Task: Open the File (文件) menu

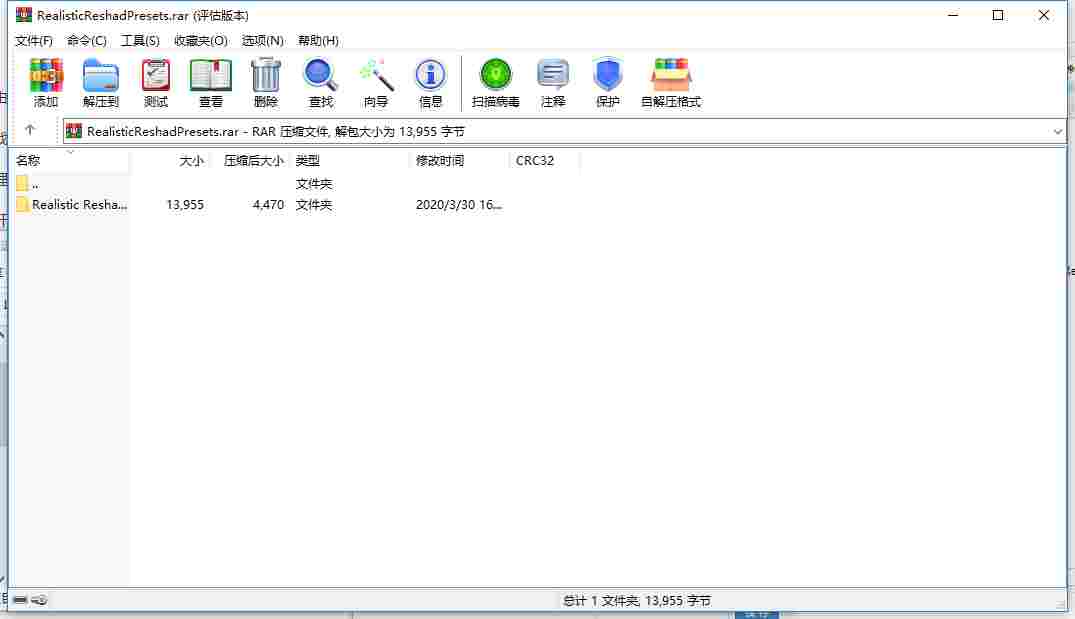Action: 34,40
